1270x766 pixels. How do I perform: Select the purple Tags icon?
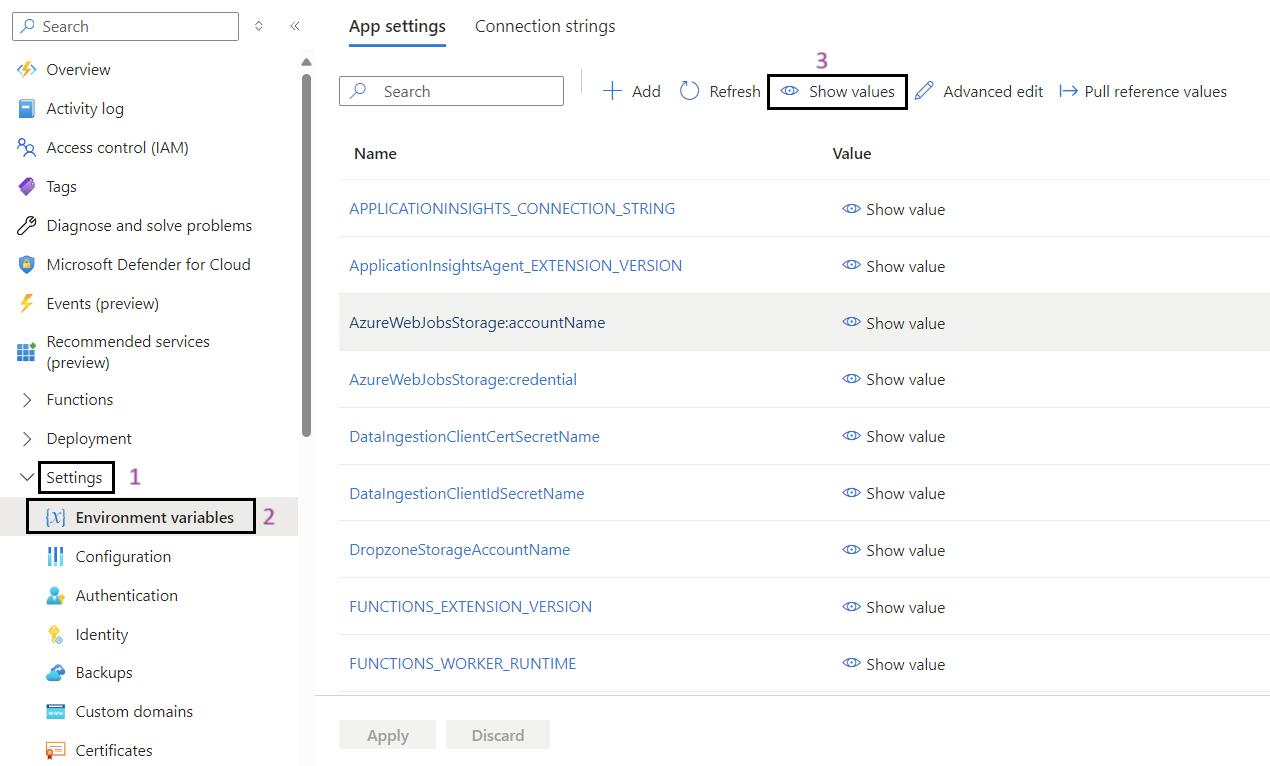[27, 186]
